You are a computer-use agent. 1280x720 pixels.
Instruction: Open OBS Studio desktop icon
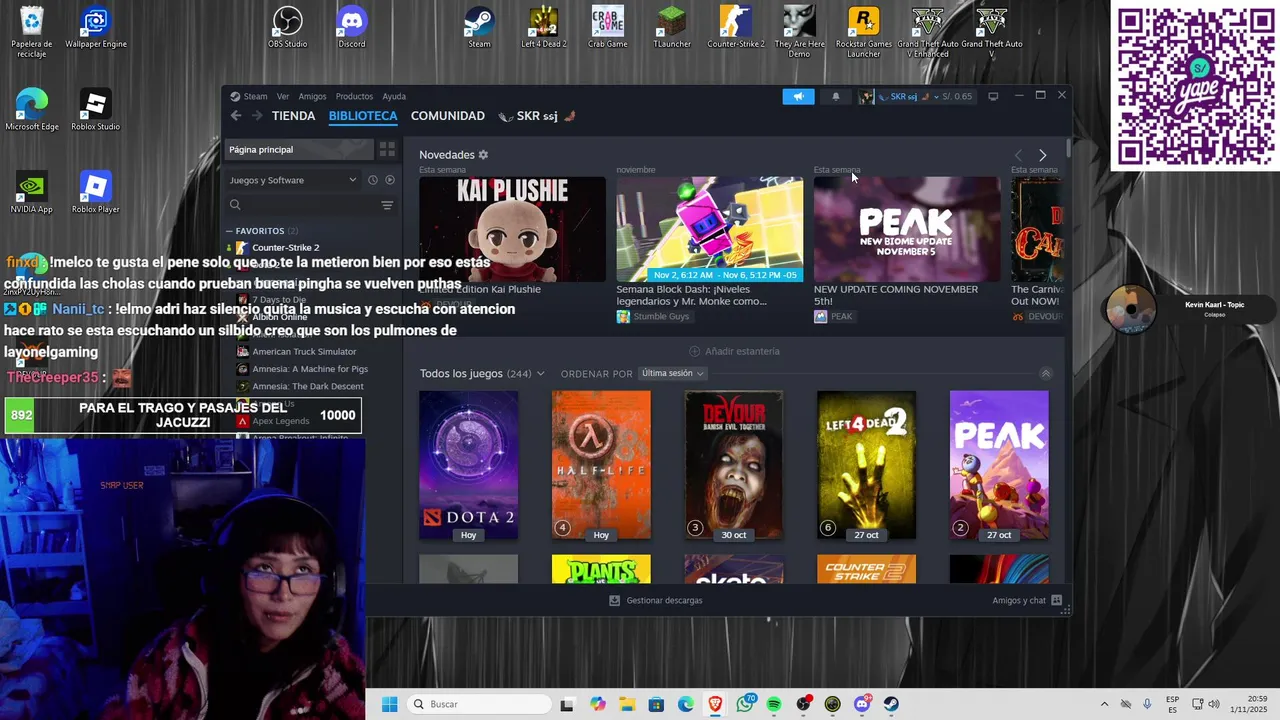tap(288, 27)
